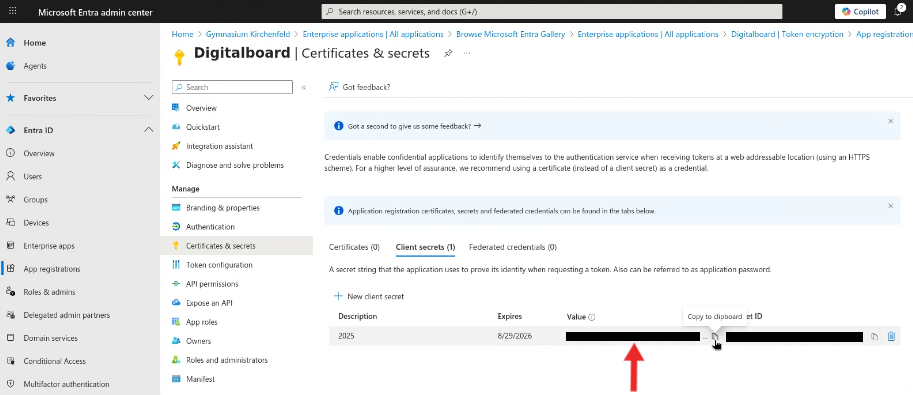Collapse the Entra ID section chevron
Screen dimensions: 913x395
(148, 130)
